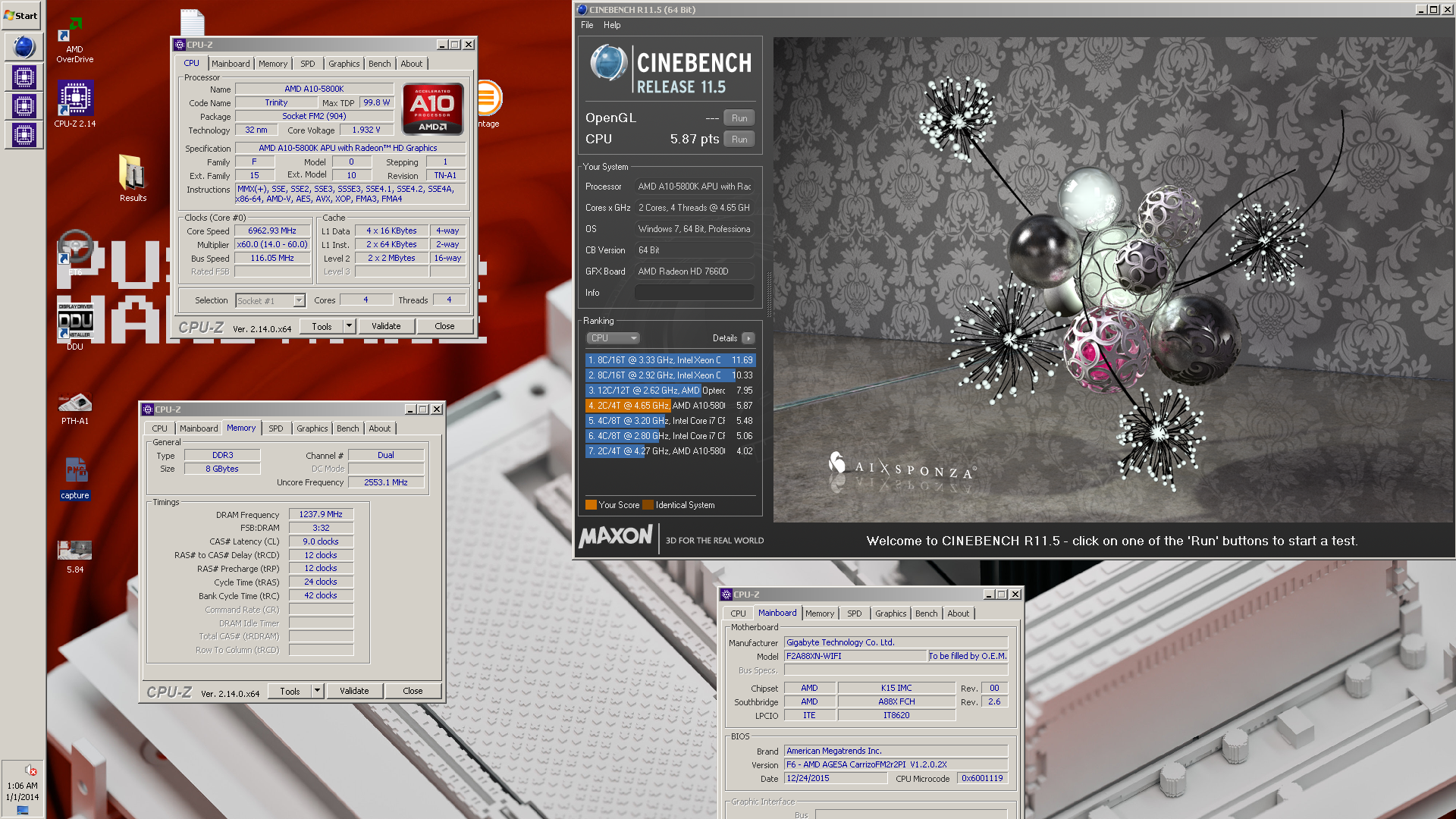Activate the third CPU-Z taskbar button

[x=24, y=135]
